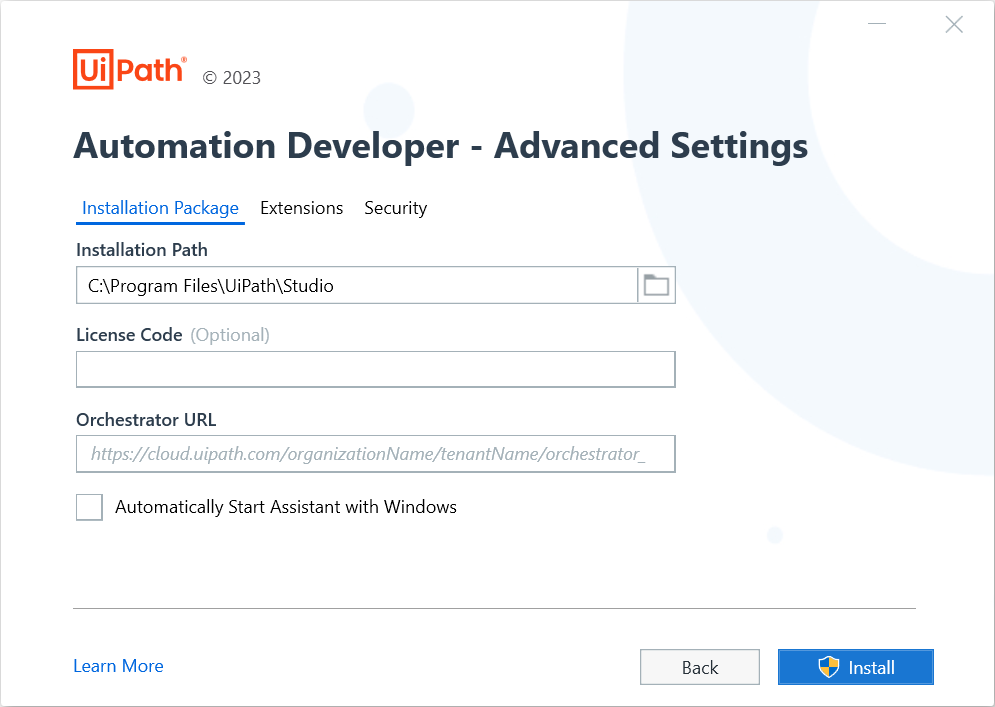This screenshot has height=707, width=995.
Task: Click inside the License Code field
Action: click(x=375, y=369)
